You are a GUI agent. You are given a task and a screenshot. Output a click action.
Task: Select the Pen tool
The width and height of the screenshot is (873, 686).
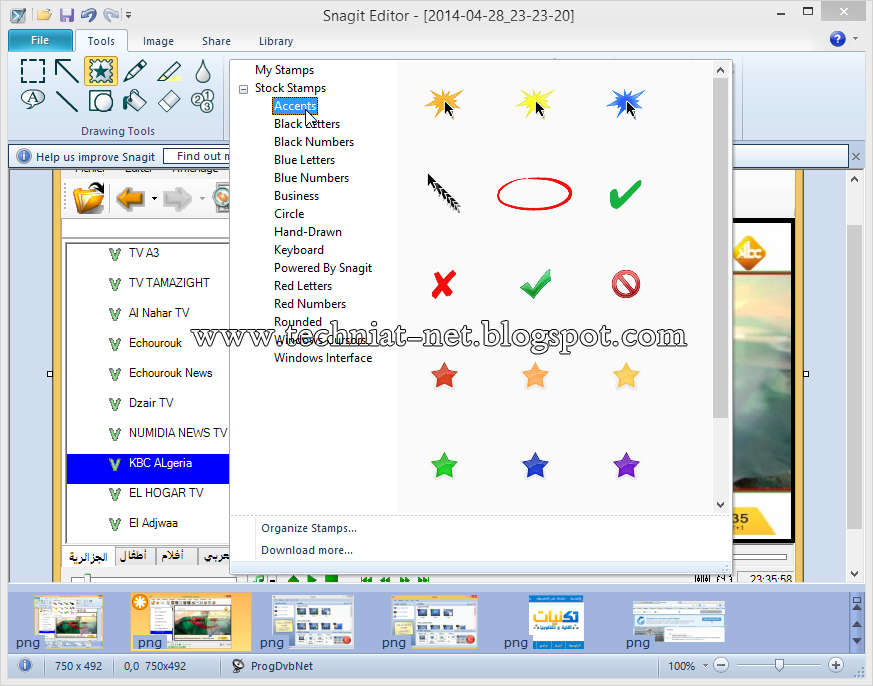click(133, 71)
